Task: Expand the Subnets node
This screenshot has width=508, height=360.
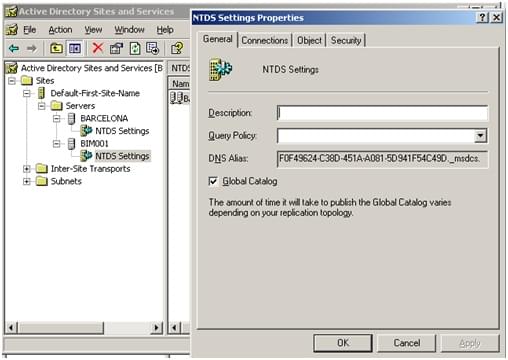Action: pos(27,181)
